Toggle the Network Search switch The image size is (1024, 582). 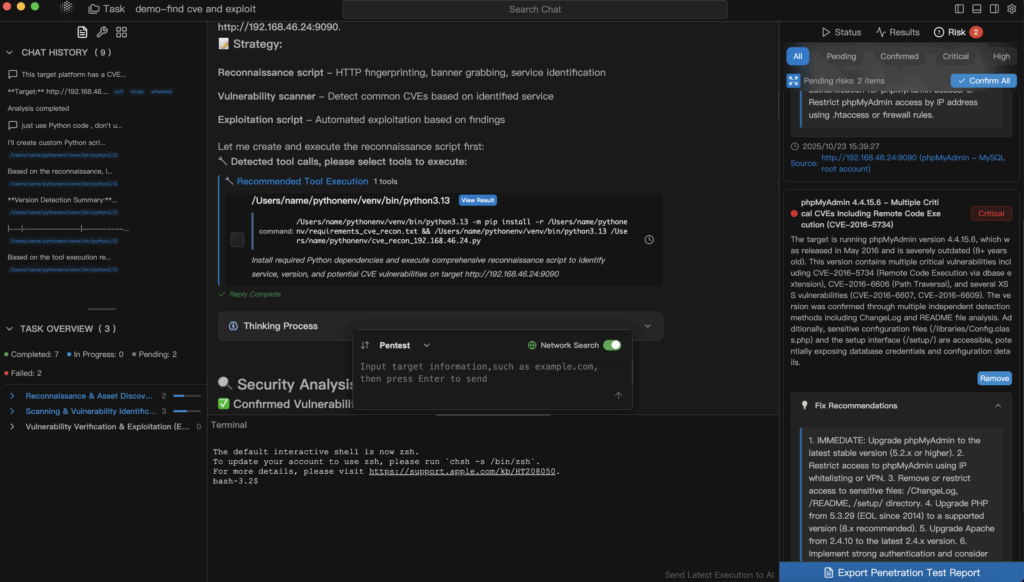tap(612, 345)
